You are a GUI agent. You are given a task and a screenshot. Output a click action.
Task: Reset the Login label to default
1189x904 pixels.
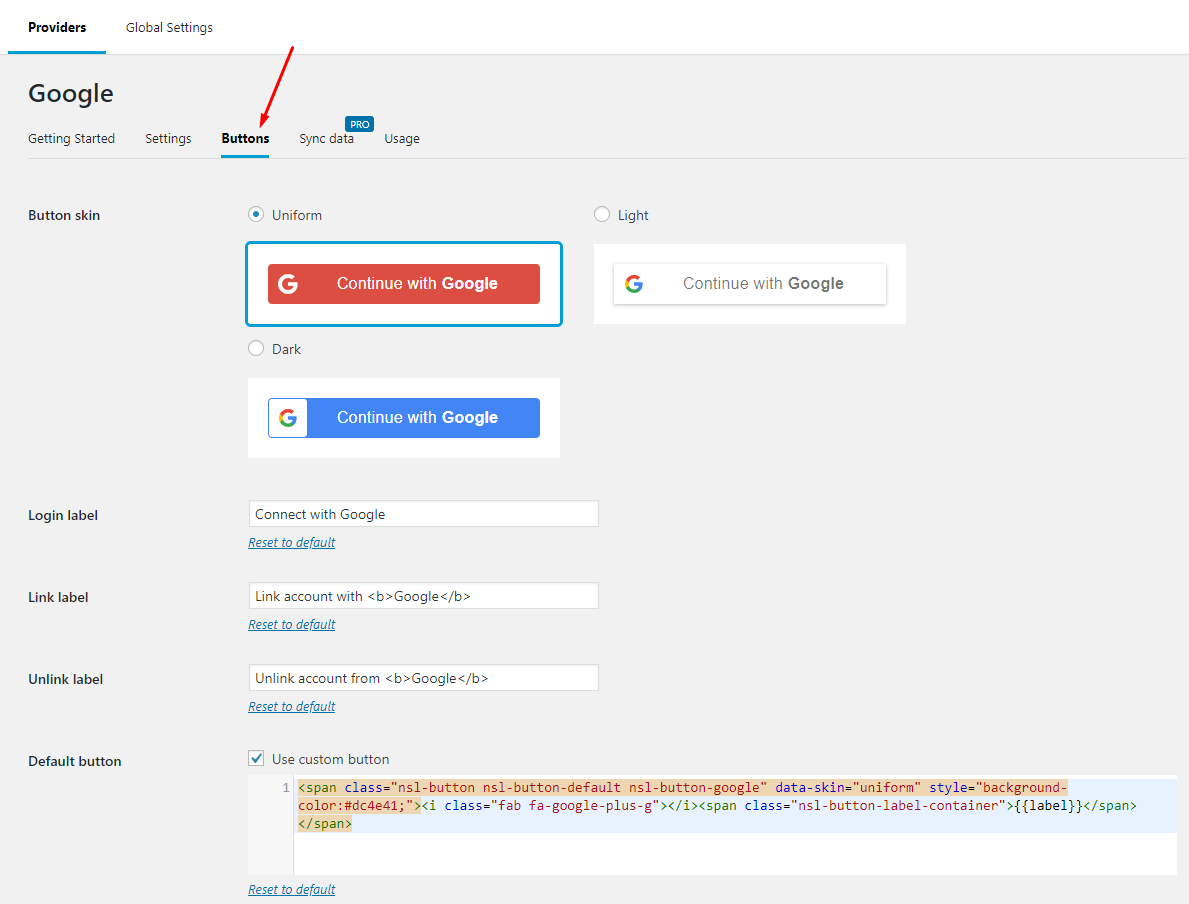(x=291, y=542)
